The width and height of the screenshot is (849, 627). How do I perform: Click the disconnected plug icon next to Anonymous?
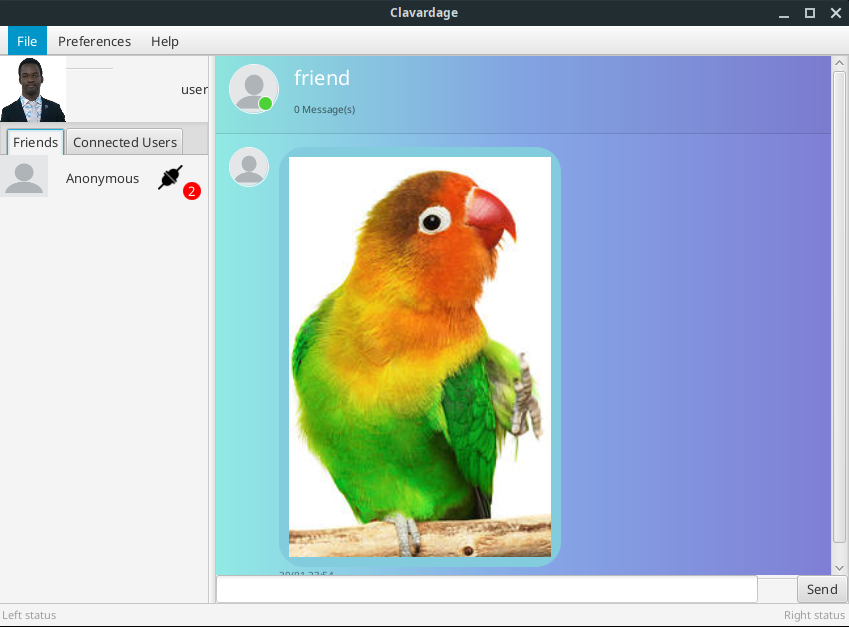tap(170, 178)
